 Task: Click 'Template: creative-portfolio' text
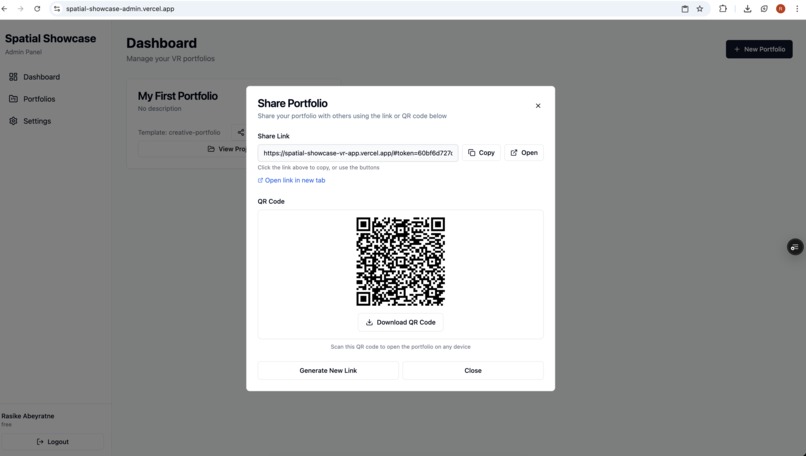179,133
